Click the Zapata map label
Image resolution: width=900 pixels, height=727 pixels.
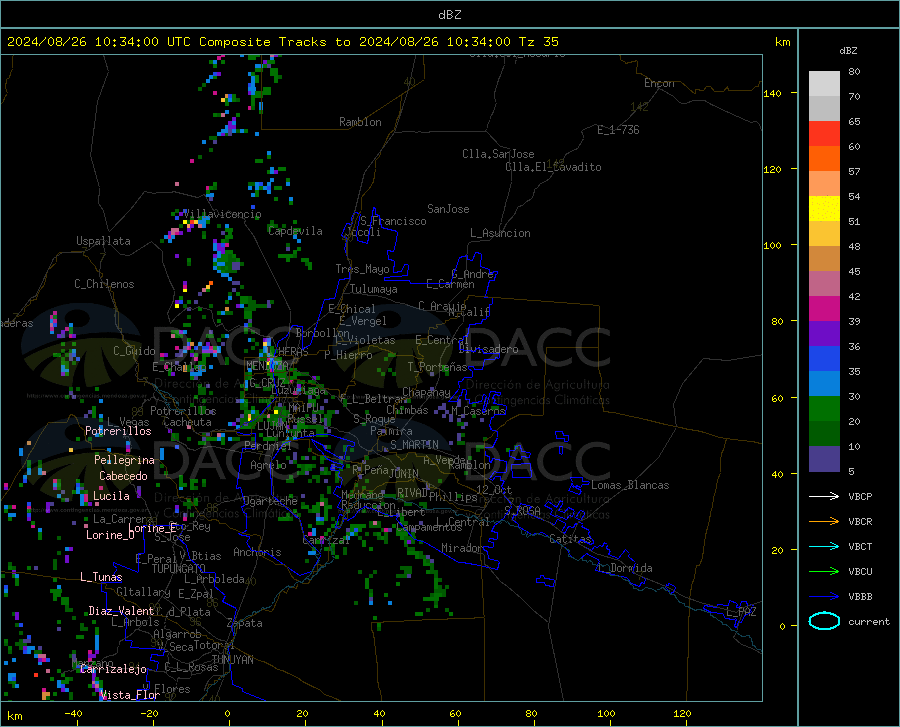click(x=245, y=623)
